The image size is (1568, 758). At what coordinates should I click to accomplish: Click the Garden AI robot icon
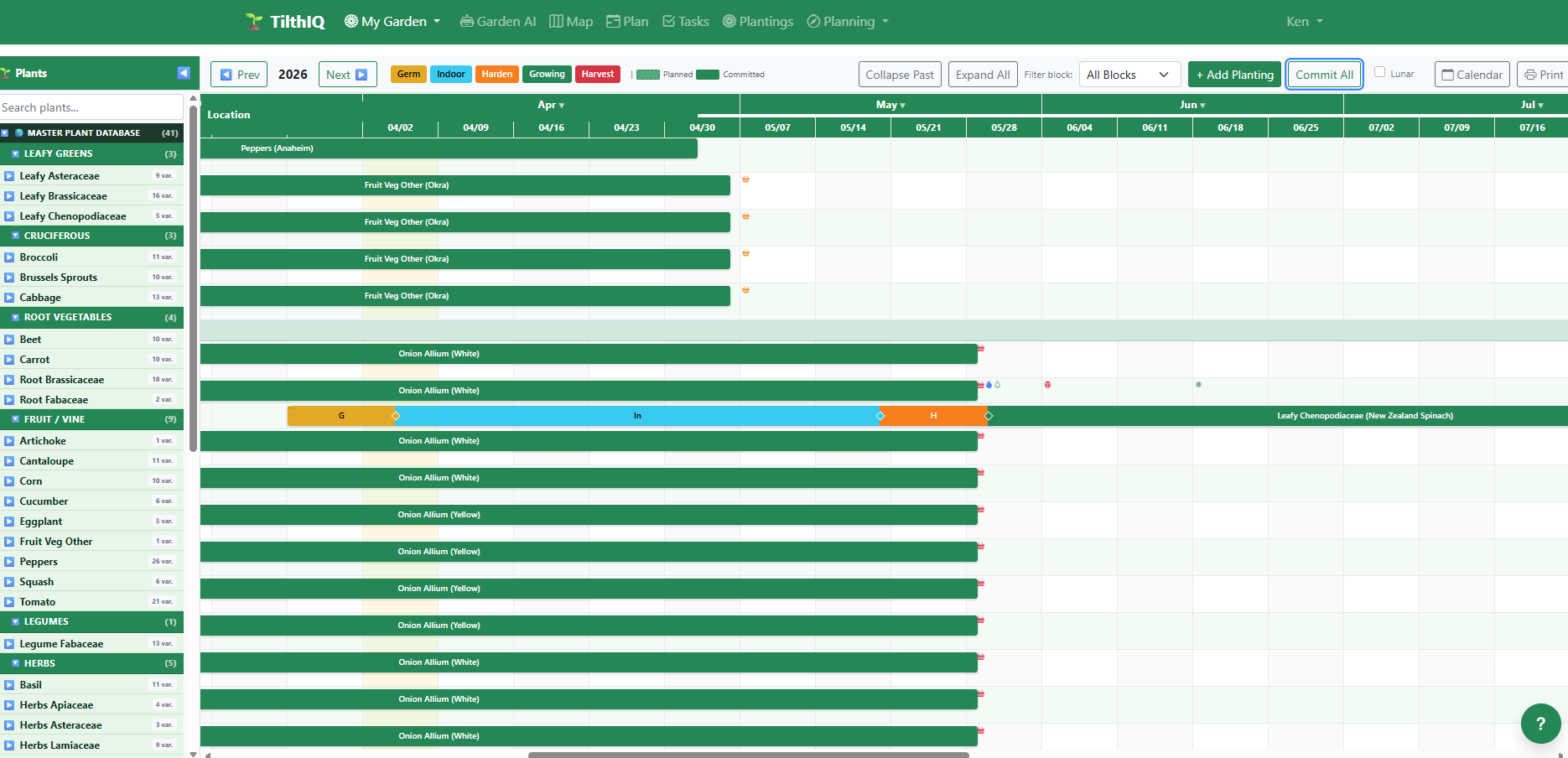466,21
